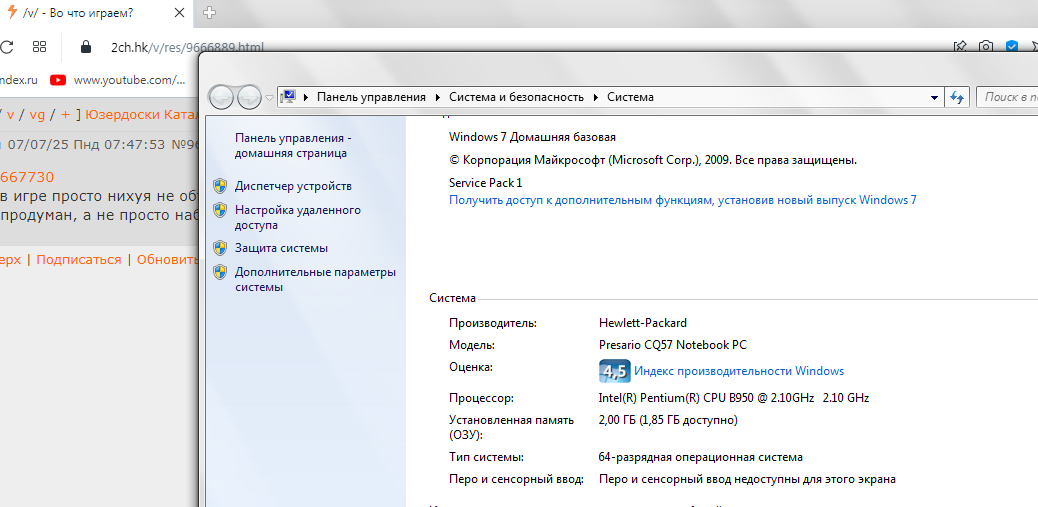
Task: Click the Control Panel search field
Action: 1007,97
